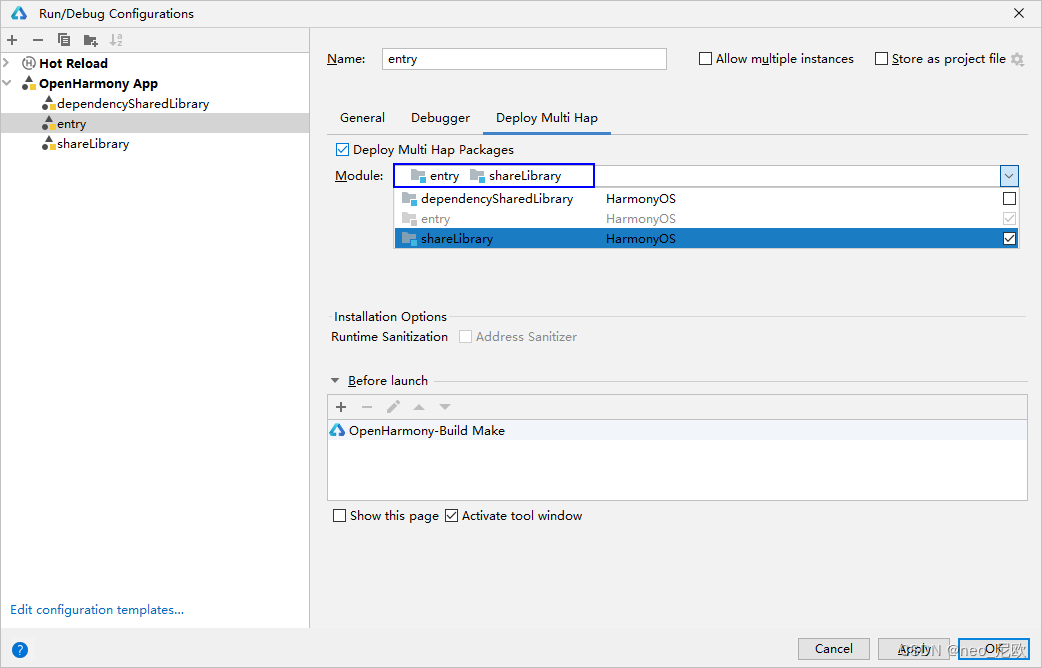1042x668 pixels.
Task: Enable Show this page option
Action: tap(340, 516)
